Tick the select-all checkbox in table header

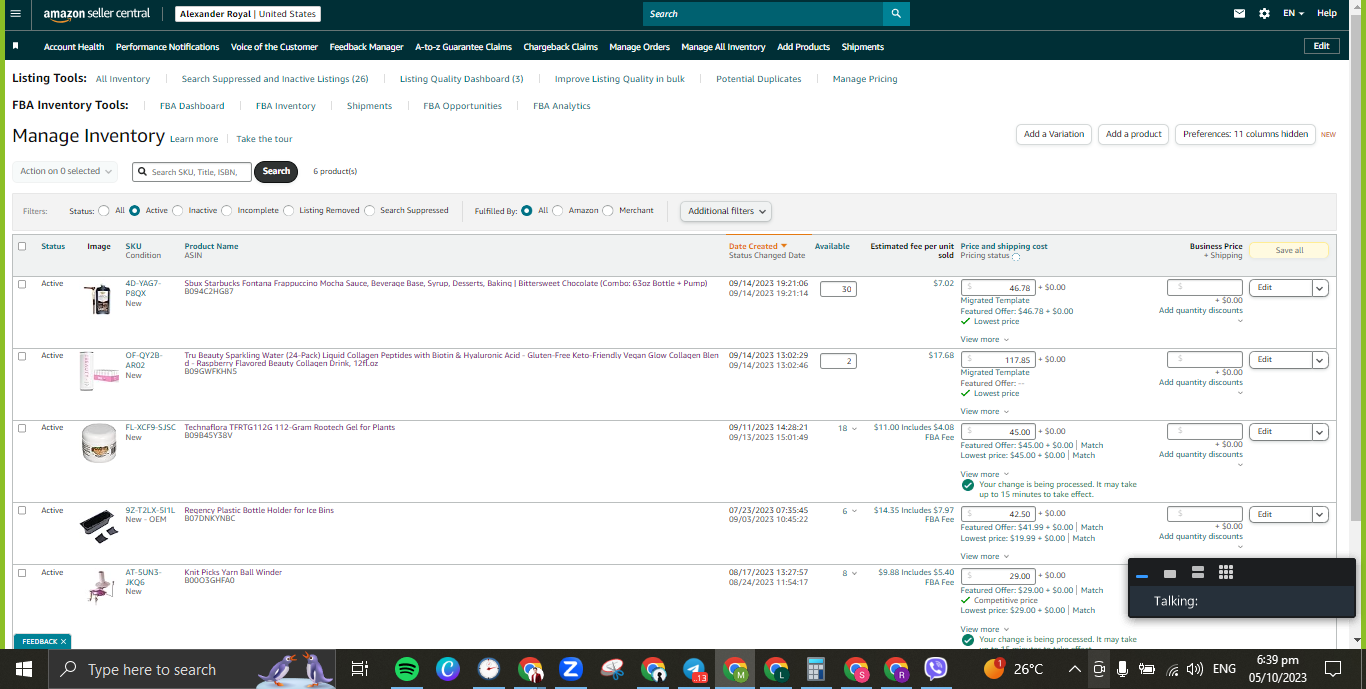pyautogui.click(x=22, y=246)
